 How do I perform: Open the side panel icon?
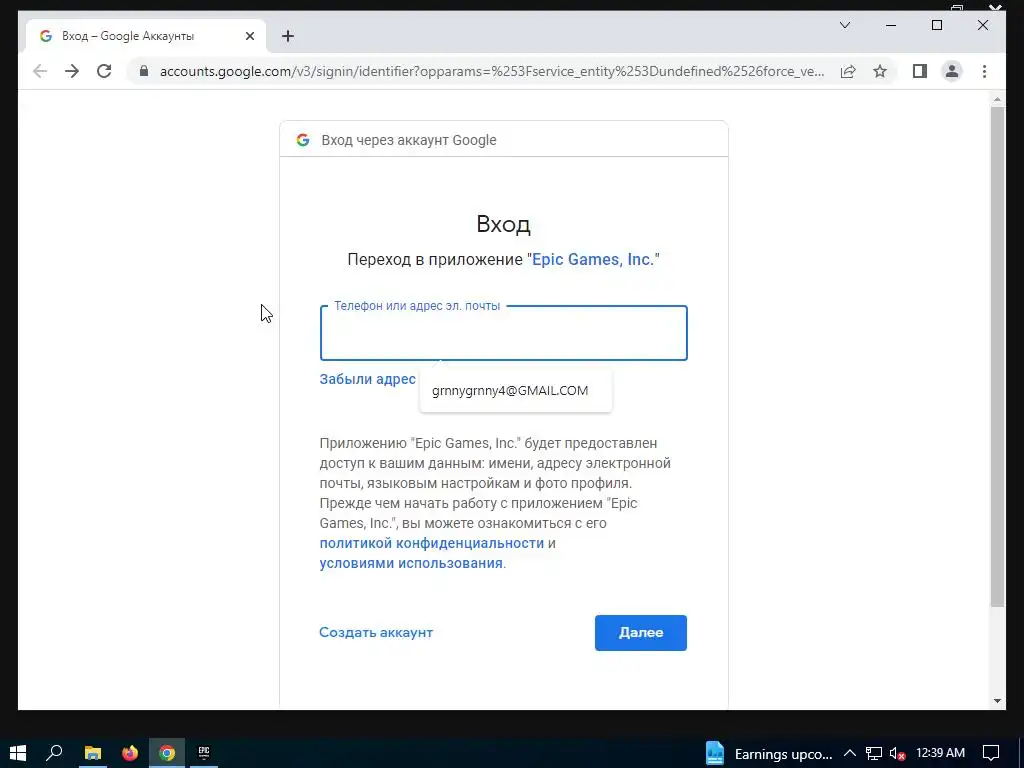[920, 71]
